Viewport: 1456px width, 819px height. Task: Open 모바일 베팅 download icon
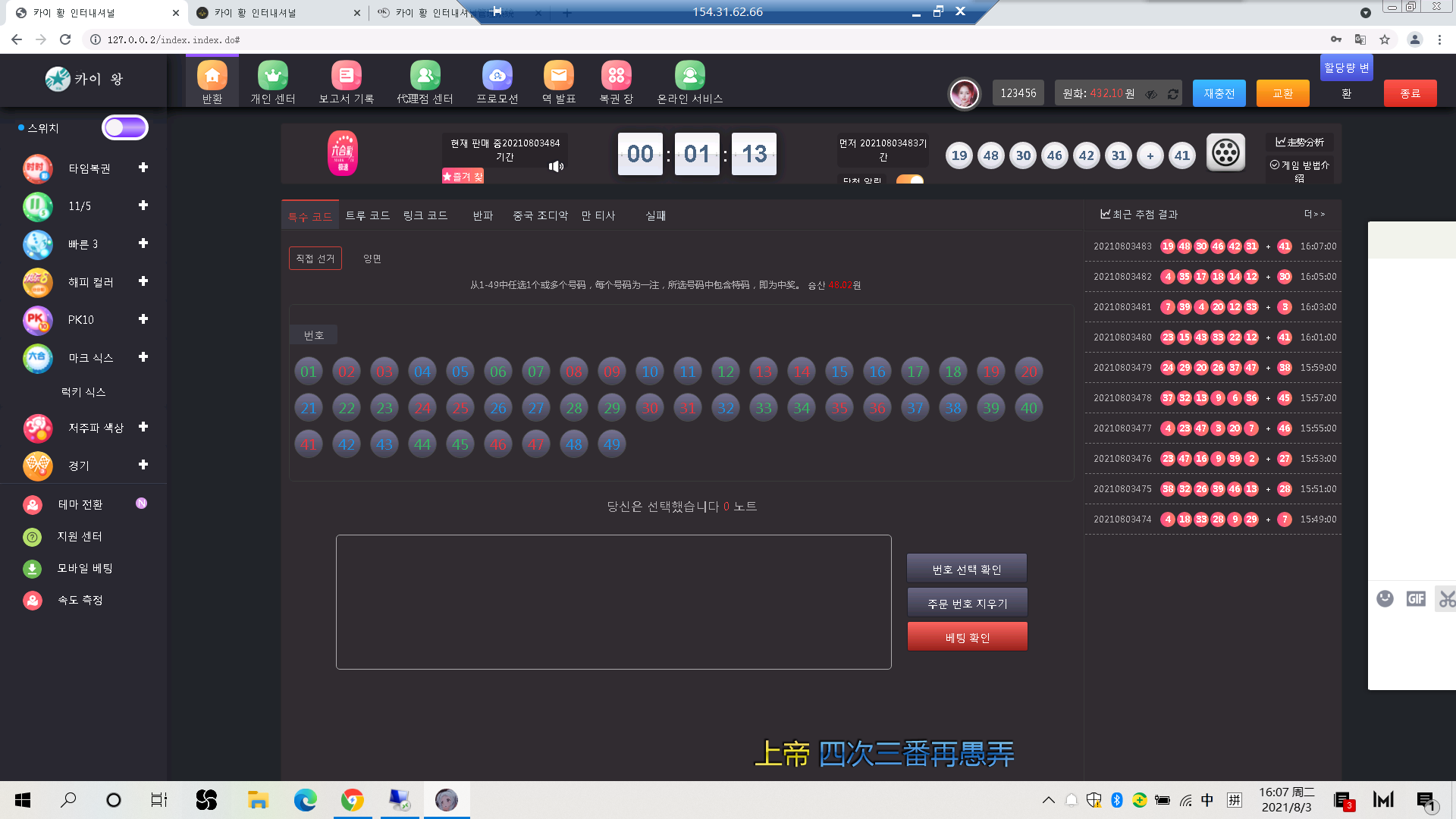[x=32, y=569]
